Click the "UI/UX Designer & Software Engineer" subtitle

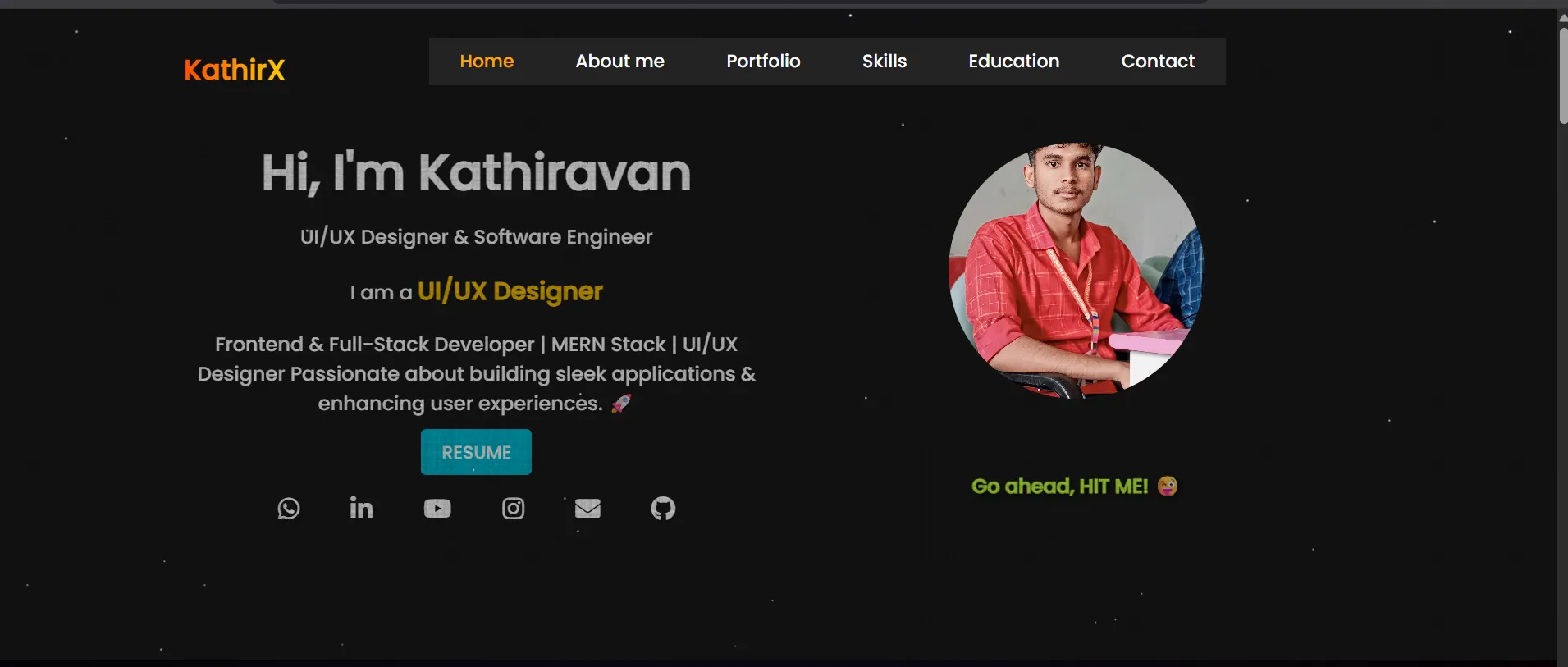click(x=476, y=237)
